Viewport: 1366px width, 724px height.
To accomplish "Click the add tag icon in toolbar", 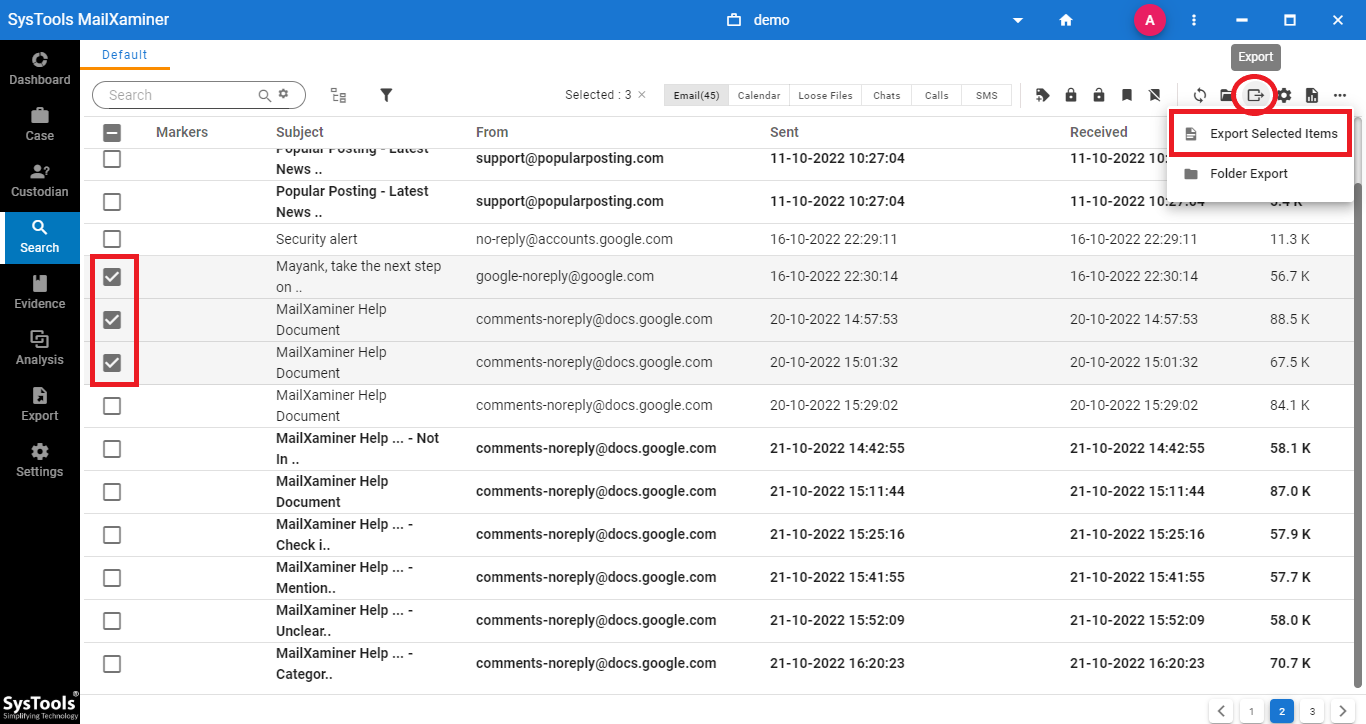I will [1043, 95].
